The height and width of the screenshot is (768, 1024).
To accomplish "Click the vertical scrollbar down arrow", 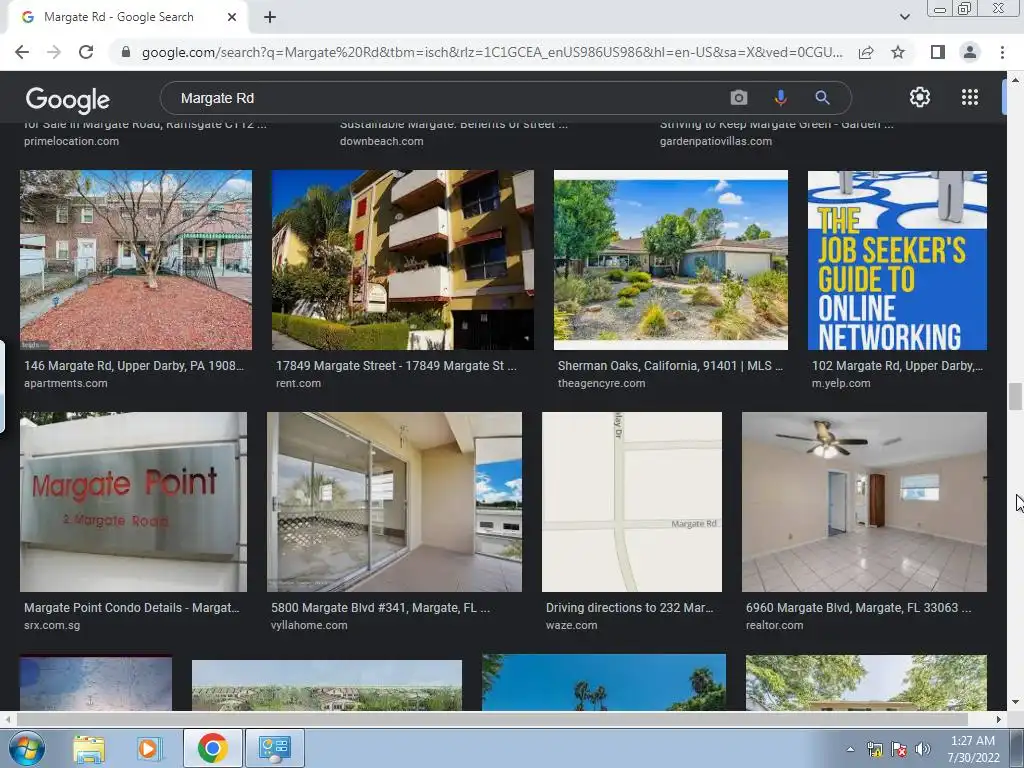I will click(1015, 703).
